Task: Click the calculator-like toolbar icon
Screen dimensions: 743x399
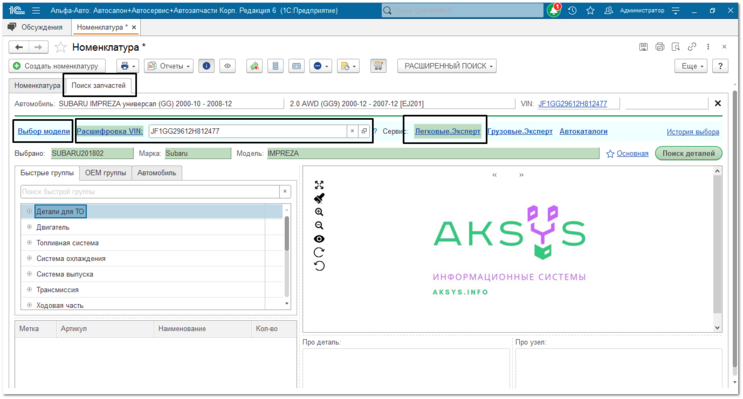Action: click(275, 66)
